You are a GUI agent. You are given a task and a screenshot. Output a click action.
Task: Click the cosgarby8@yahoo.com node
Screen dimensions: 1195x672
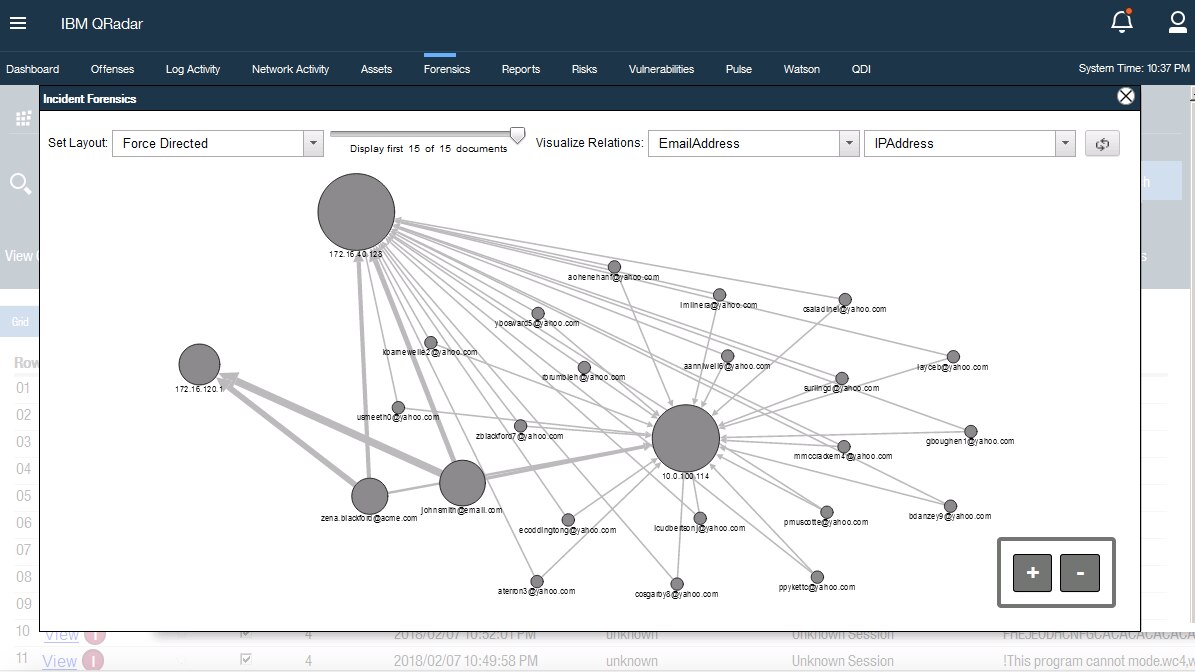(x=677, y=584)
